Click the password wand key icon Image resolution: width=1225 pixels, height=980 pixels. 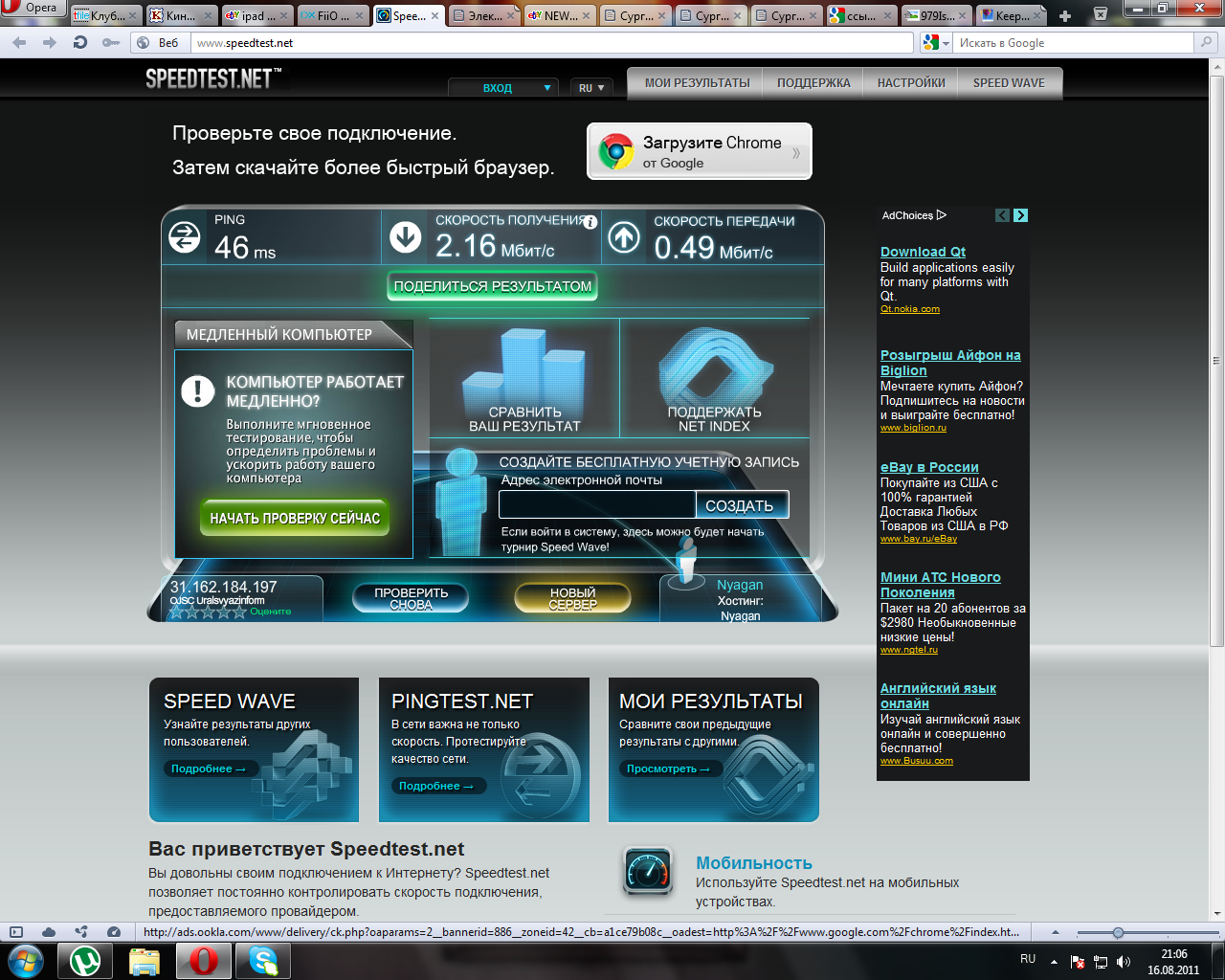coord(111,43)
